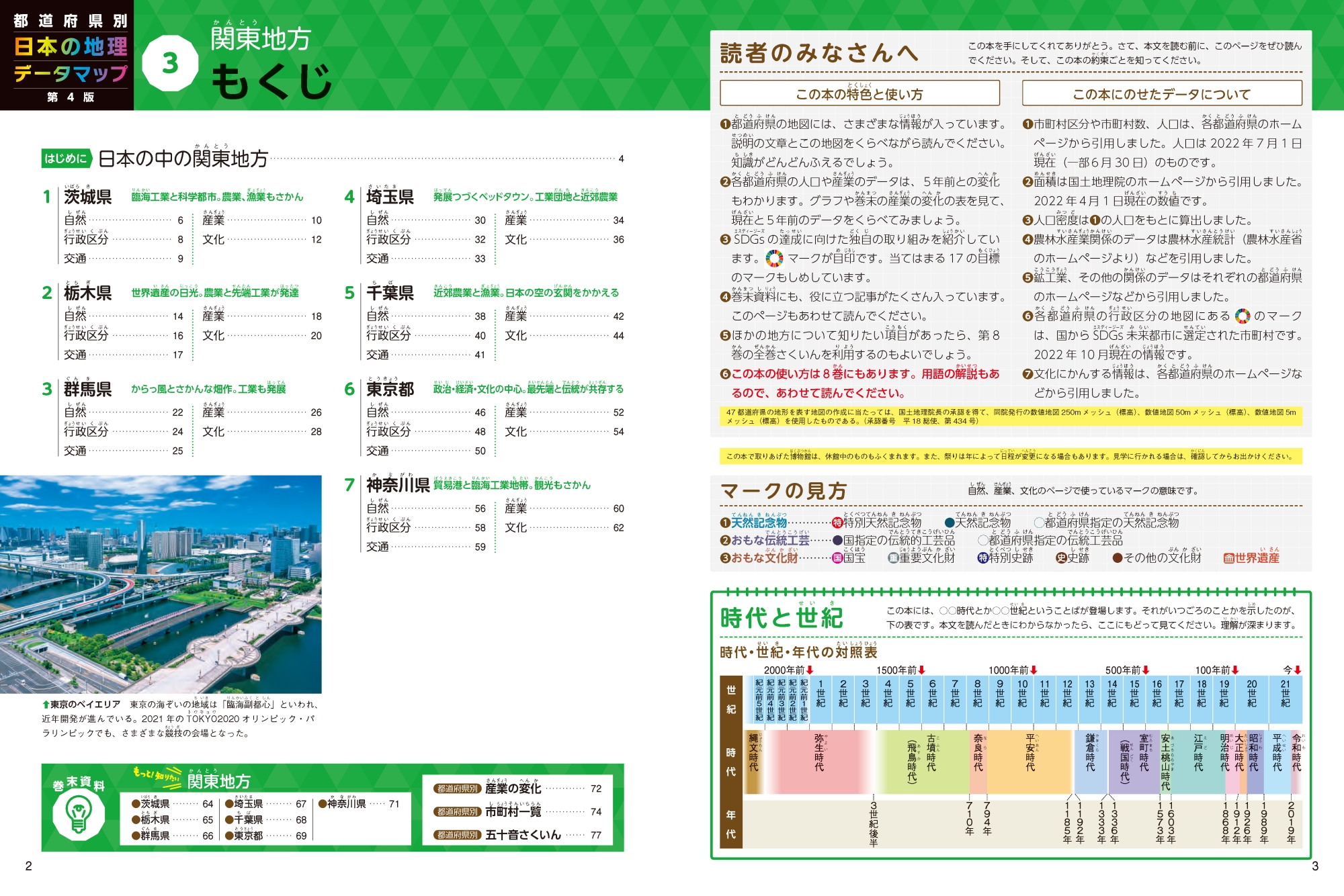
Task: Click 市町村一覧 entry for page 74
Action: point(543,811)
